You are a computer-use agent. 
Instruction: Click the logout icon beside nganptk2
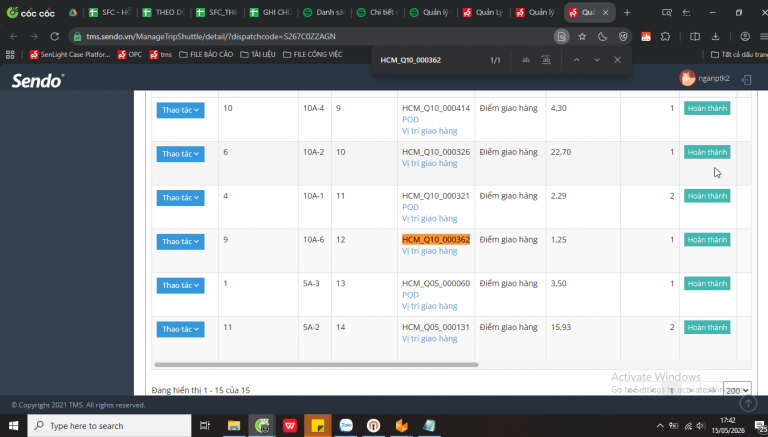tap(746, 80)
